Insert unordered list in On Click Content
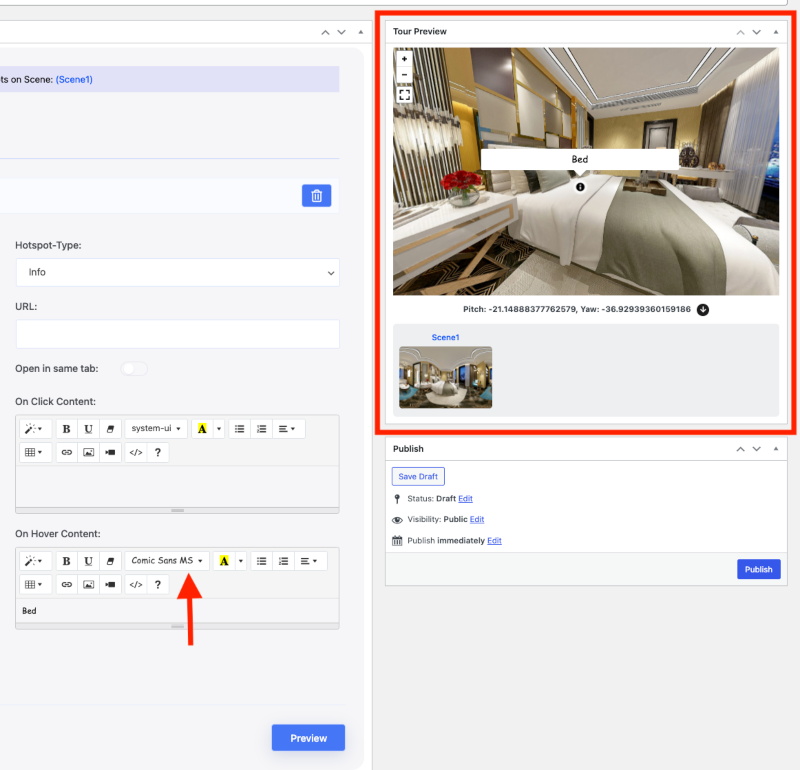Image resolution: width=800 pixels, height=770 pixels. point(239,429)
